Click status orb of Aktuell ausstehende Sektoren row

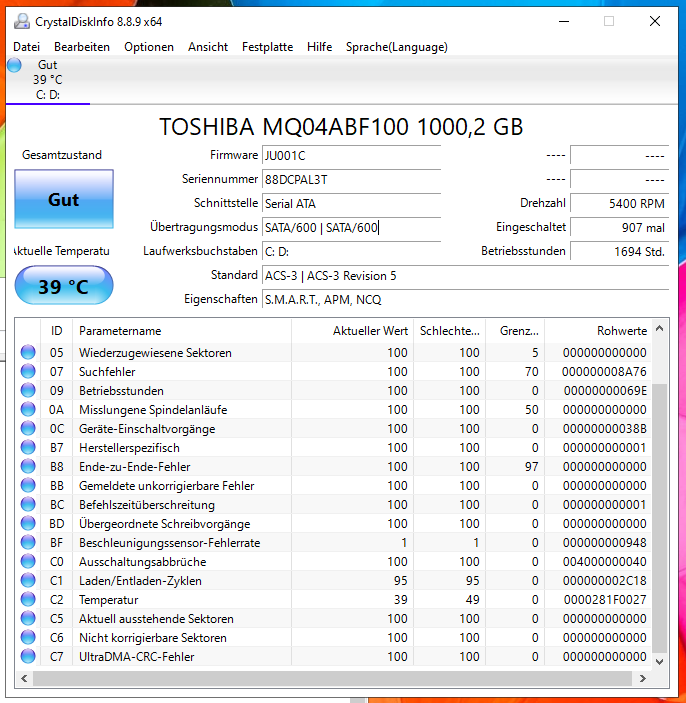point(28,619)
